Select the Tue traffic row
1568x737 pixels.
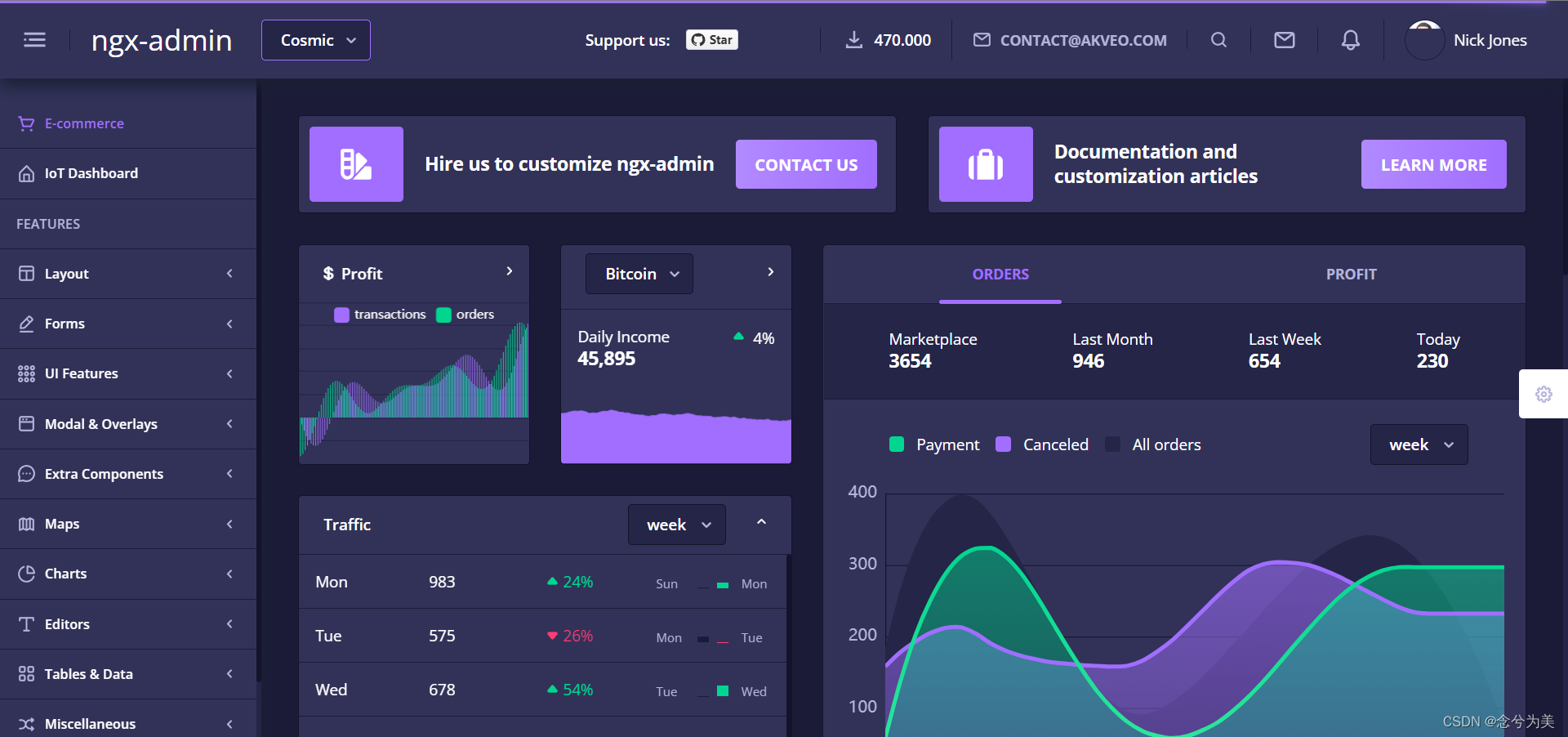(542, 636)
